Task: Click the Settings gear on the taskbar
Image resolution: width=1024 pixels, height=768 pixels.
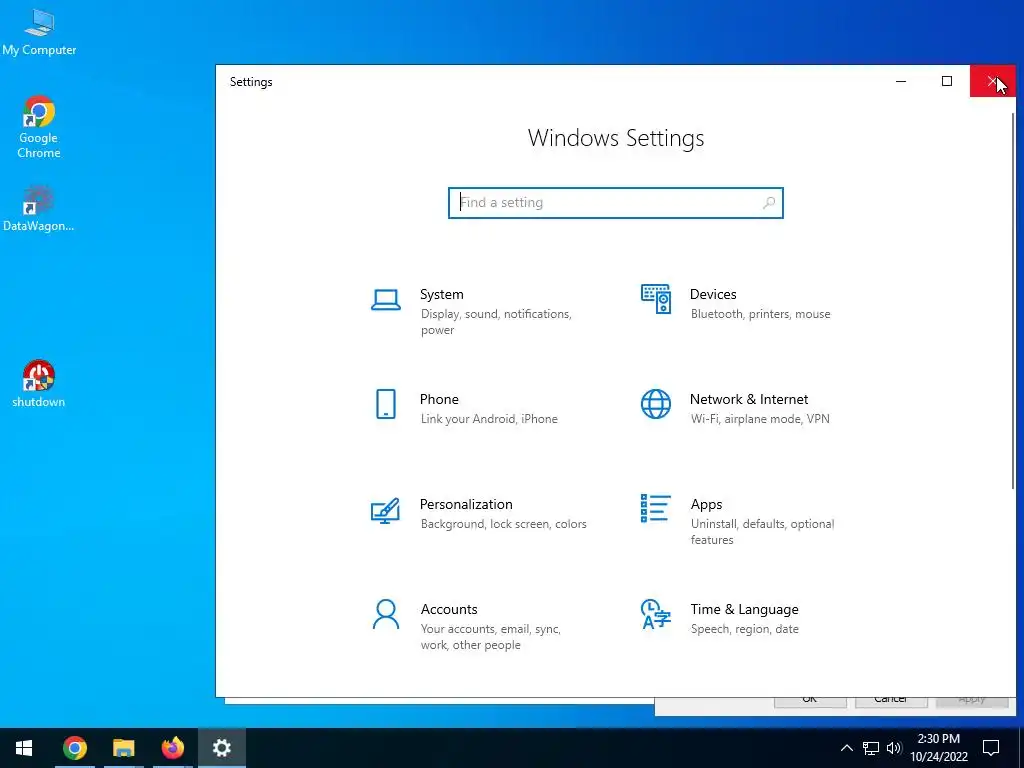Action: pos(222,748)
